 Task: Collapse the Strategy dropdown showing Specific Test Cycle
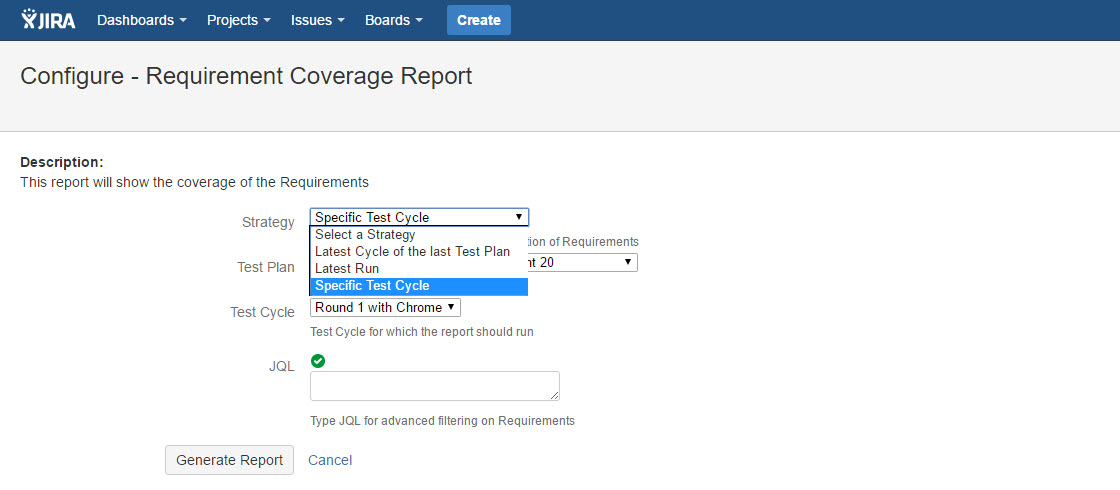click(419, 217)
